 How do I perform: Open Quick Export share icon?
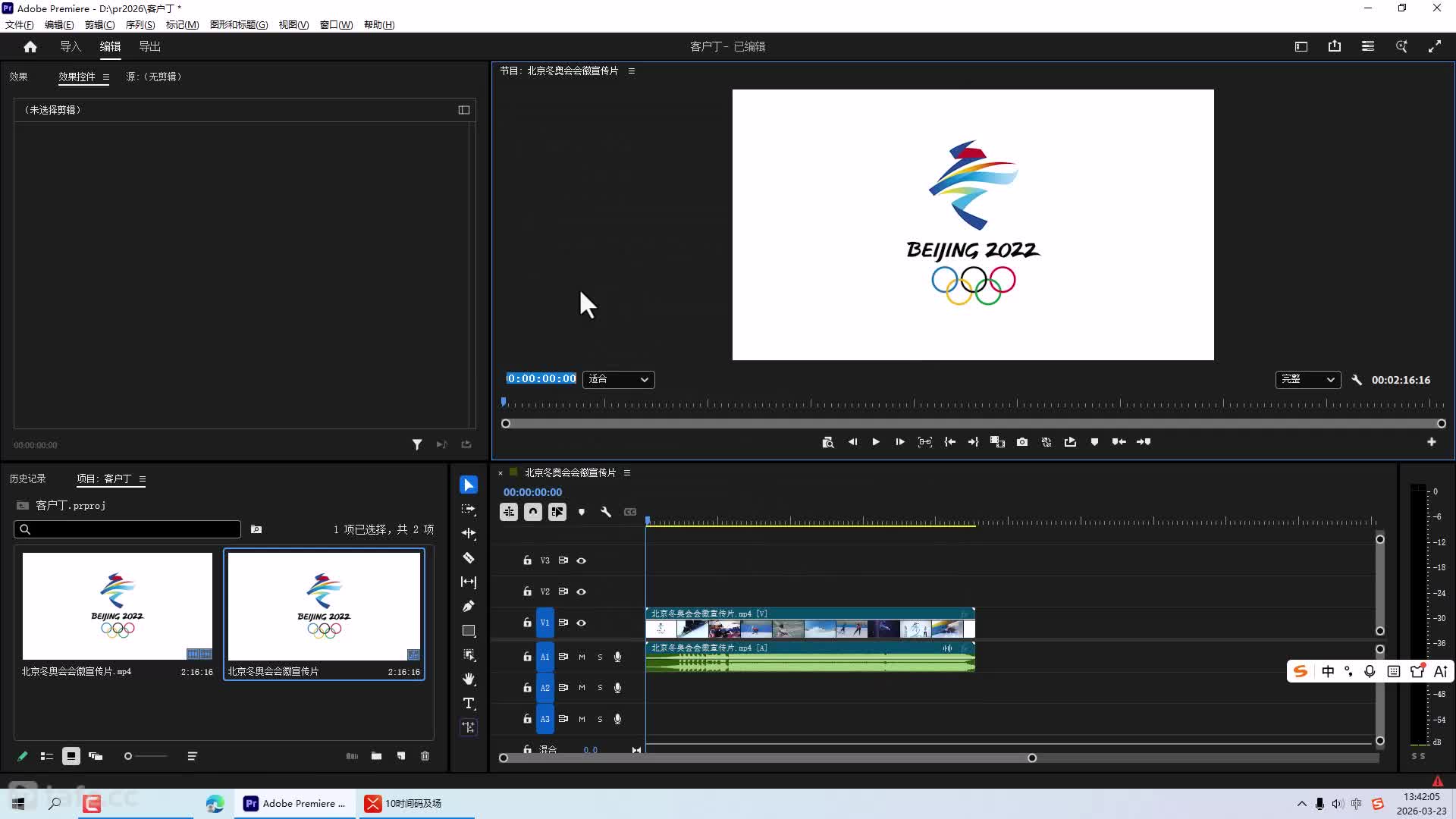1335,46
